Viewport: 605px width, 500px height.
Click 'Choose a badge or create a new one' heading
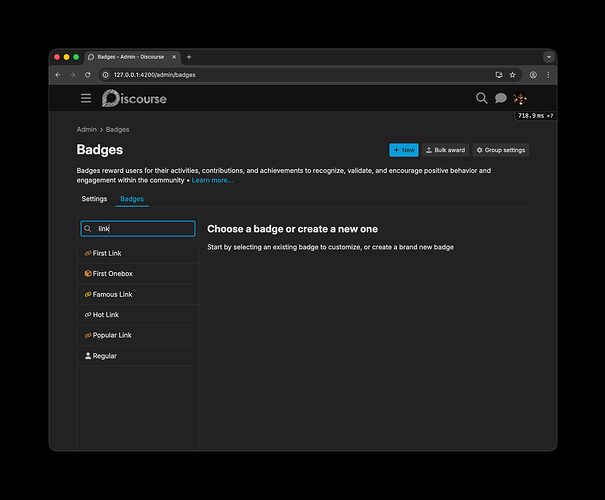[292, 229]
